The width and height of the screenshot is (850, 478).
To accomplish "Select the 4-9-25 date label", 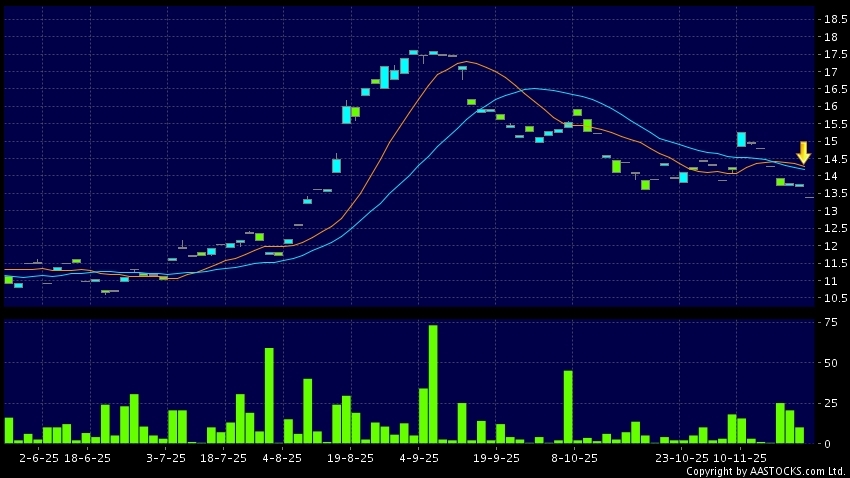I will 419,458.
